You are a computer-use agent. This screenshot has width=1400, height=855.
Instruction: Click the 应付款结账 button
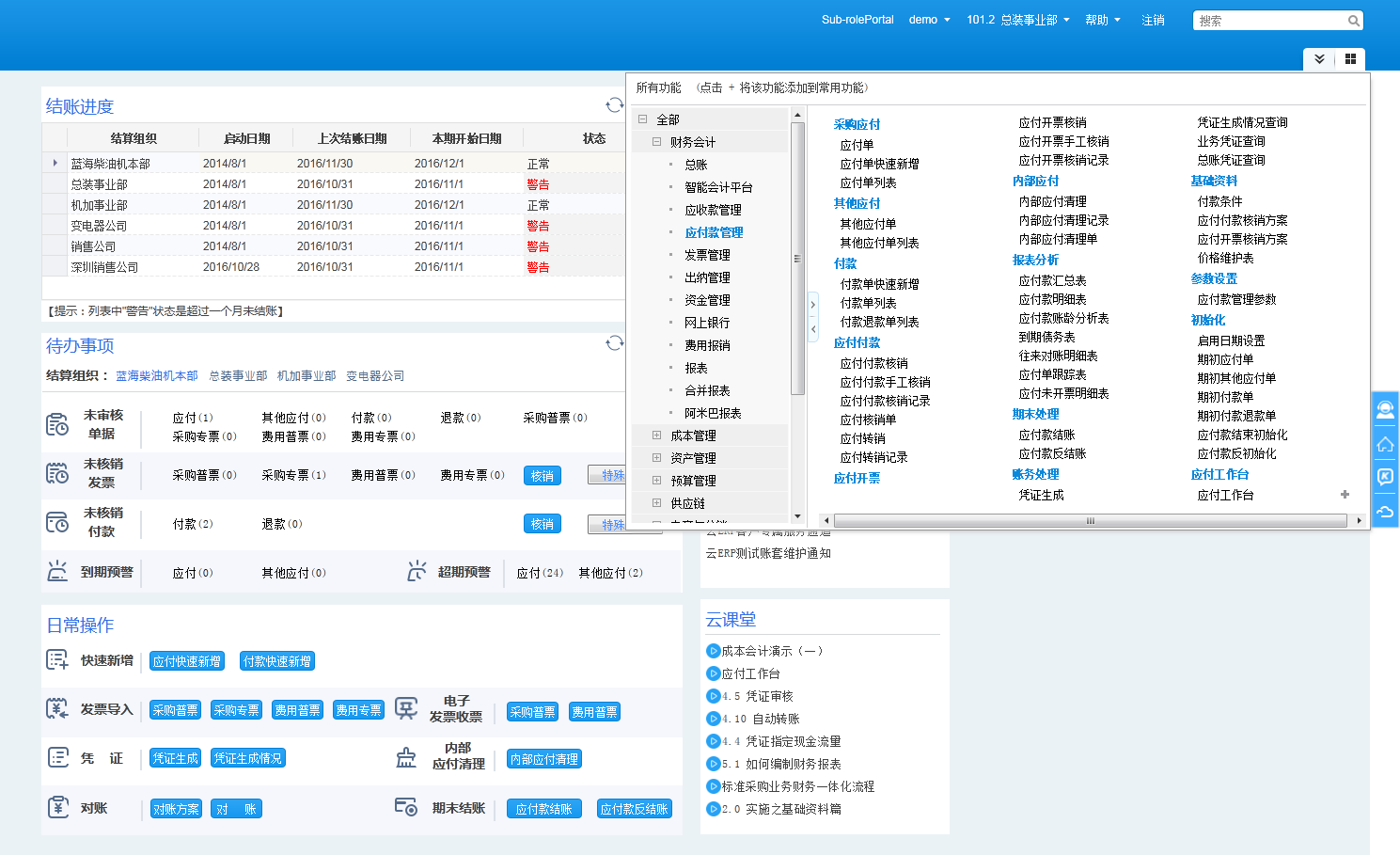coord(543,809)
